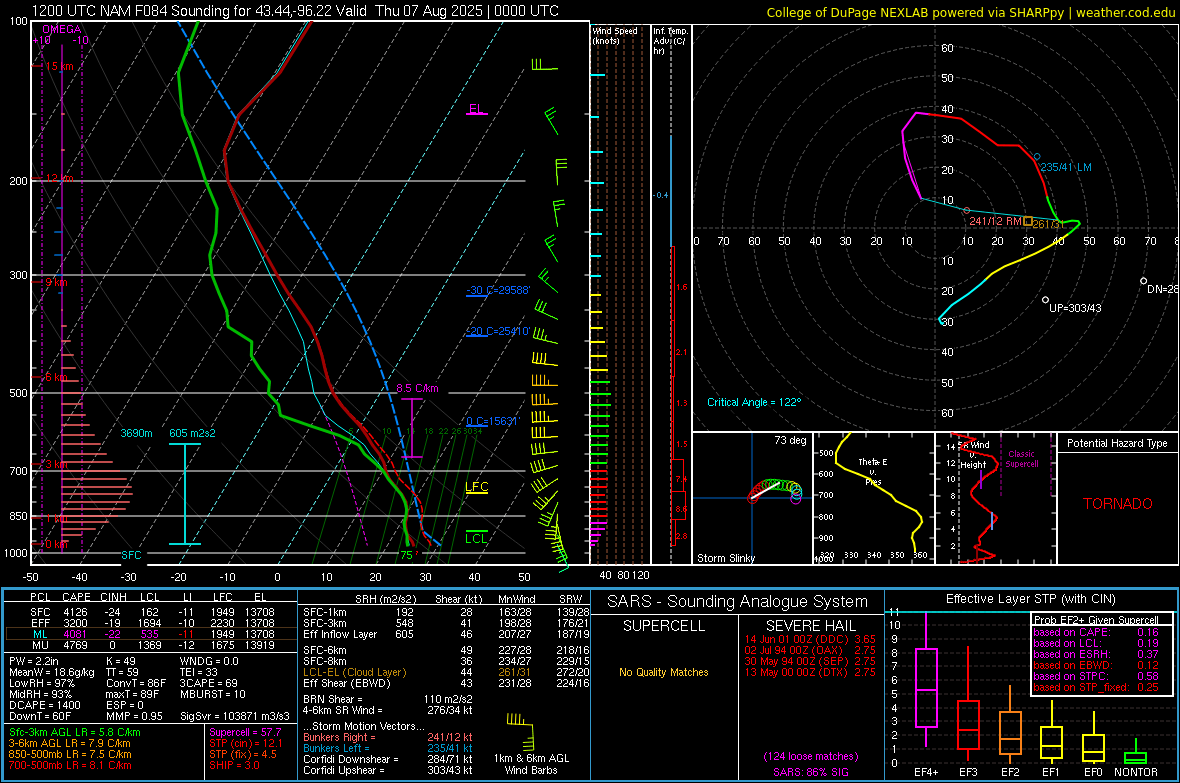
Task: Click the 'based on STPC:' probability line
Action: tap(1096, 676)
